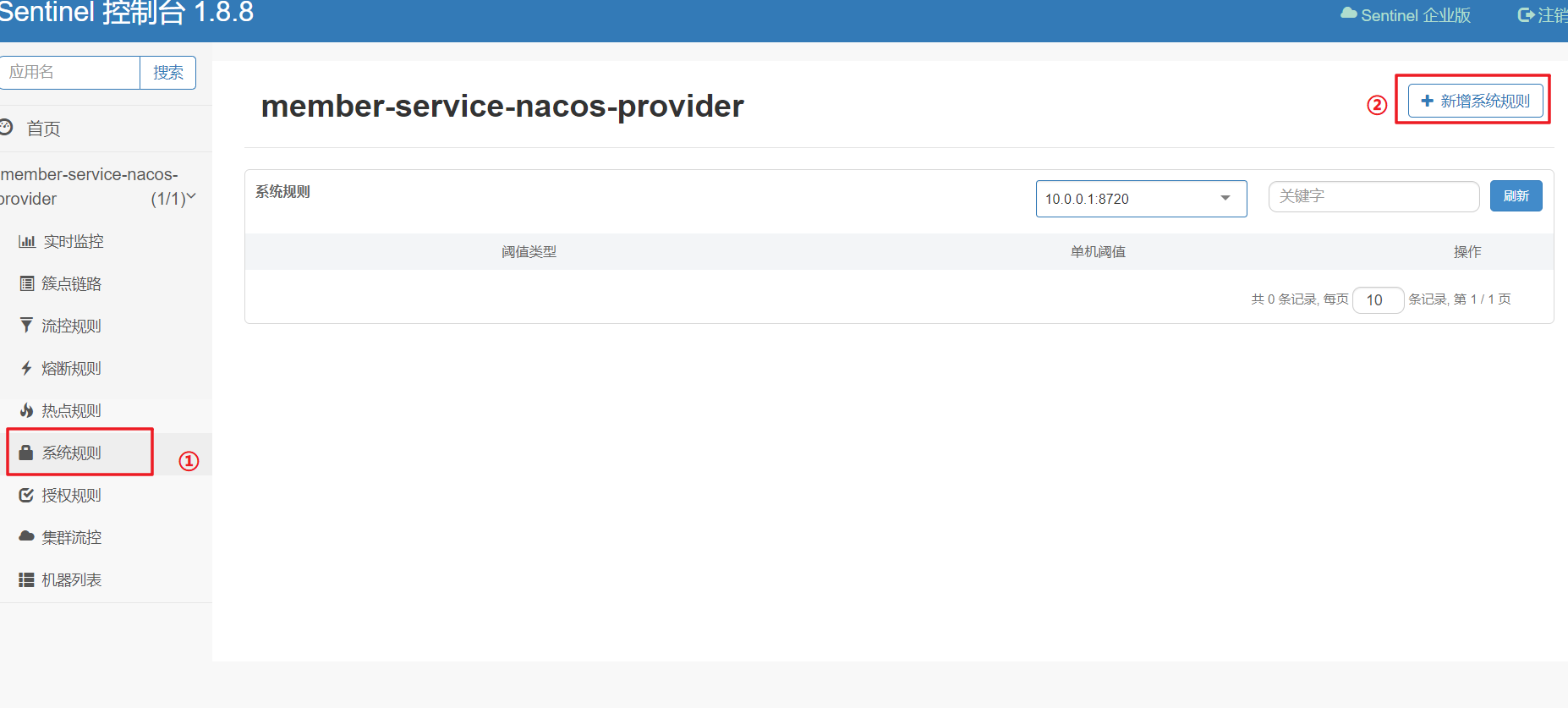Click the 搜索 search button

pyautogui.click(x=167, y=73)
